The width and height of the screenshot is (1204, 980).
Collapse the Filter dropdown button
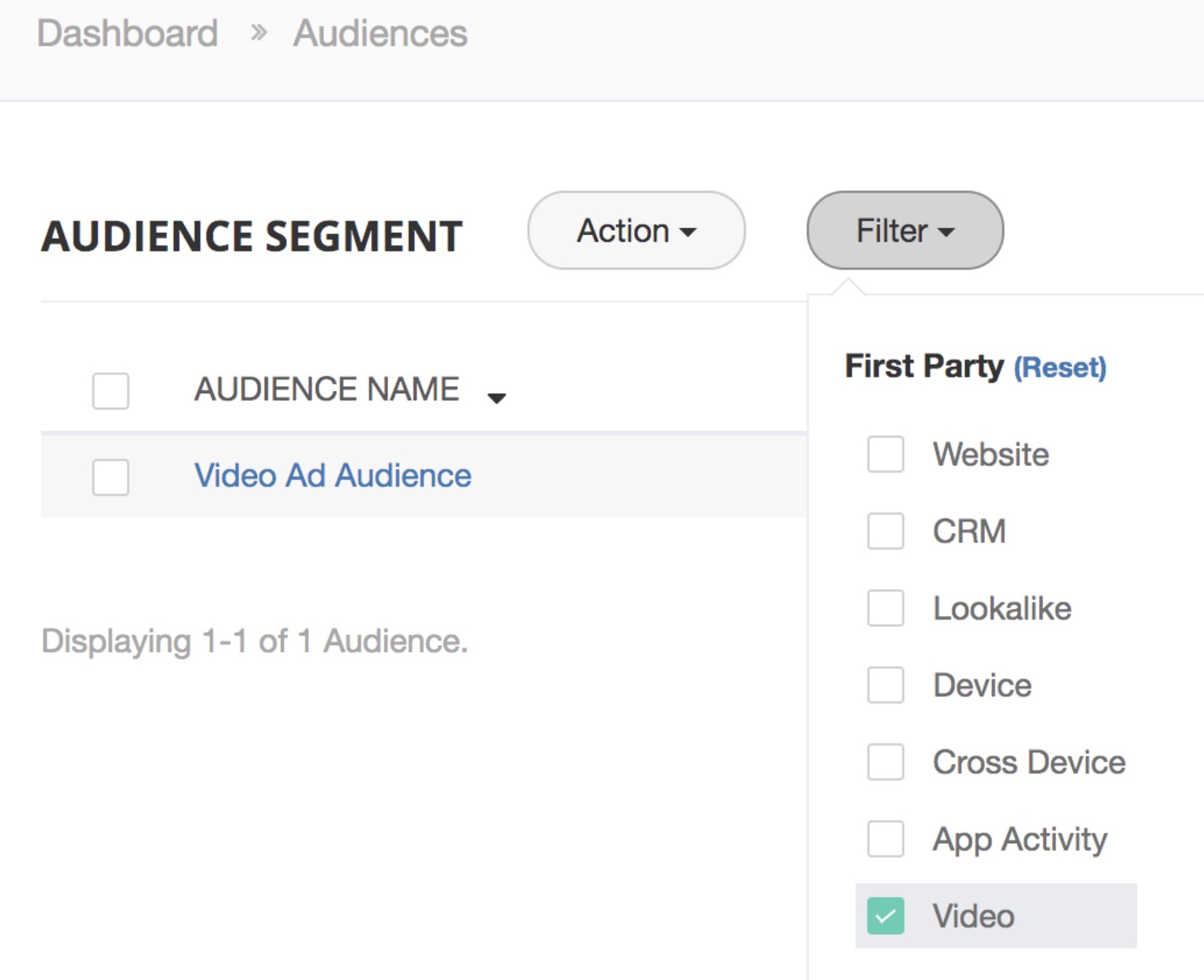click(x=905, y=231)
